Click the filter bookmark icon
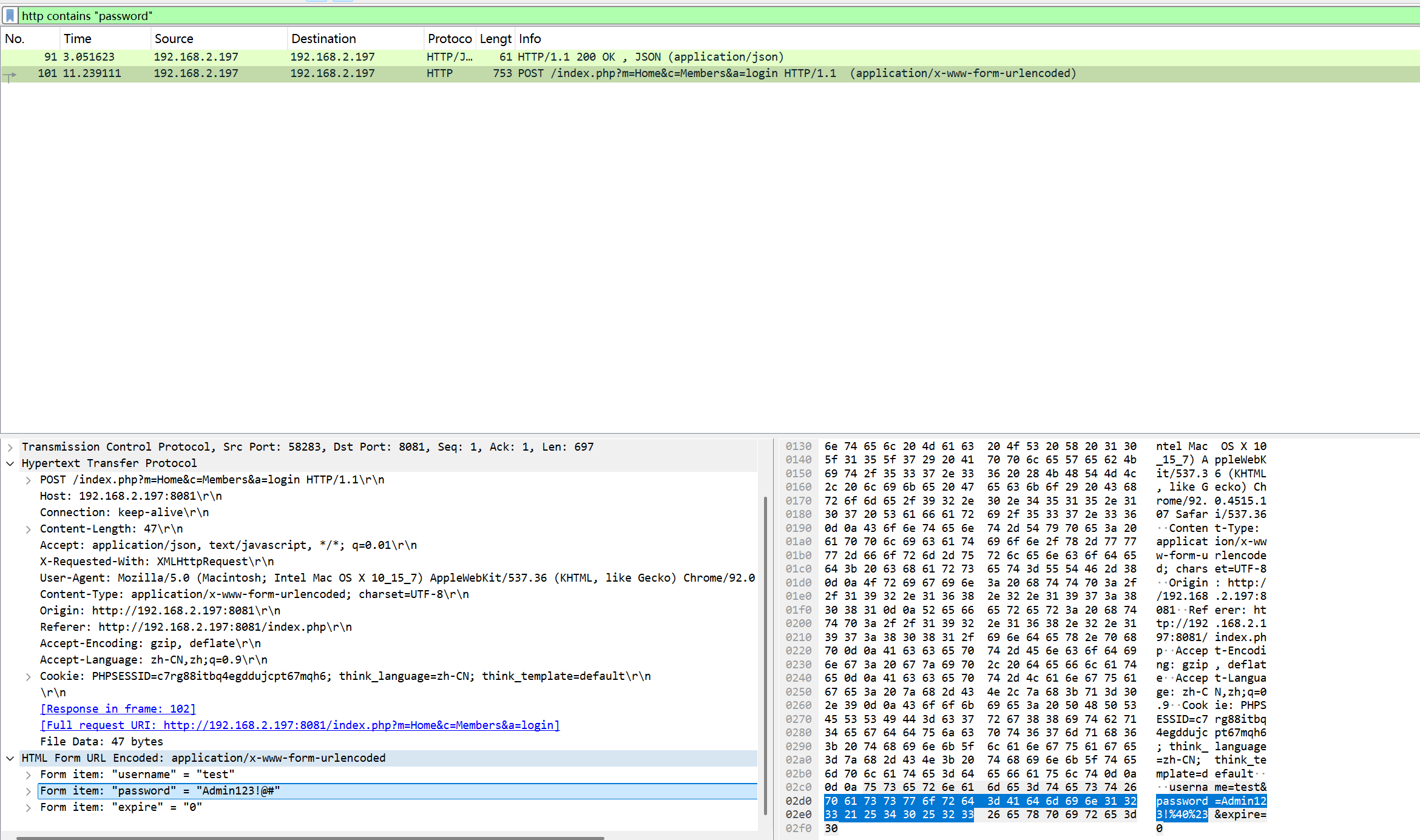Viewport: 1420px width, 840px height. (x=10, y=15)
